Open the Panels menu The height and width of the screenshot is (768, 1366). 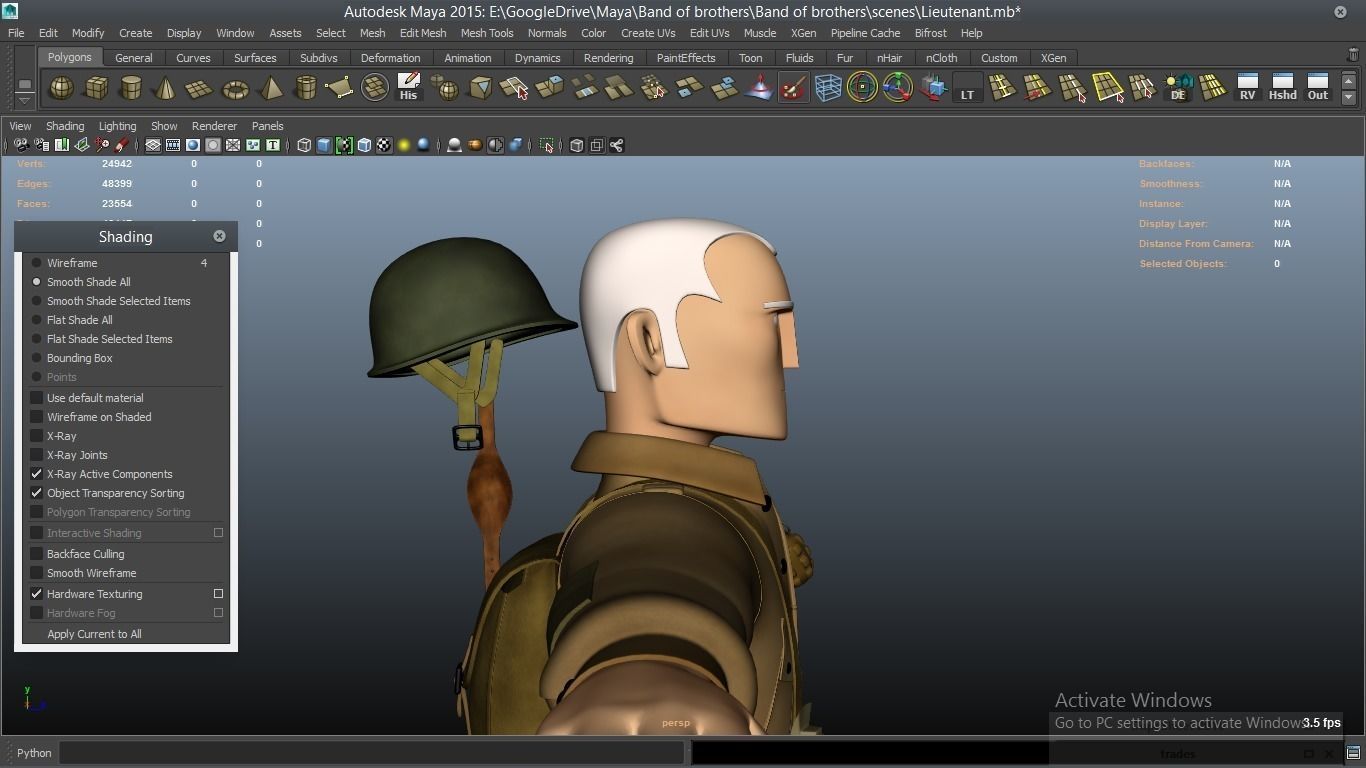point(268,126)
